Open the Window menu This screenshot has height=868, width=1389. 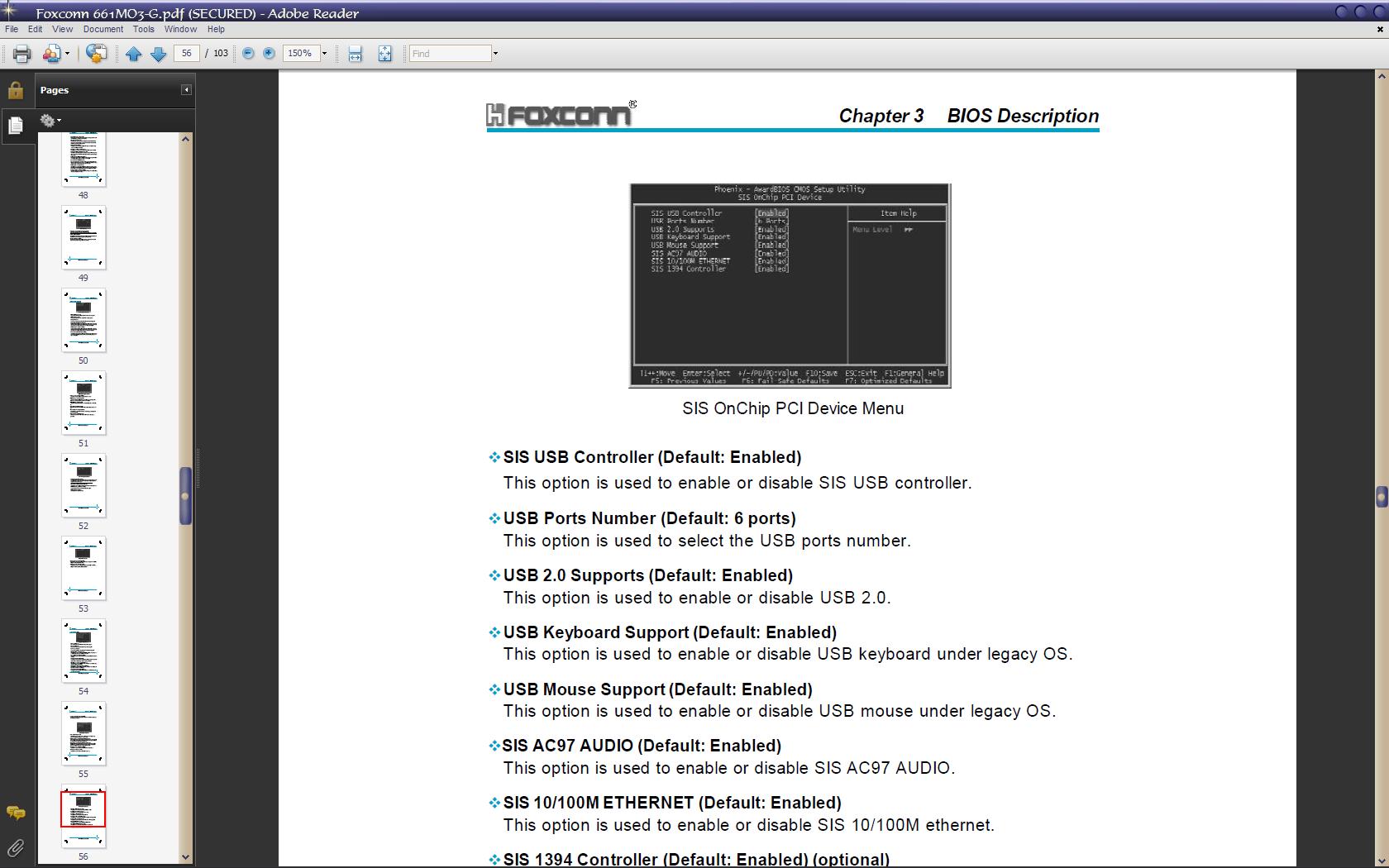pos(180,29)
